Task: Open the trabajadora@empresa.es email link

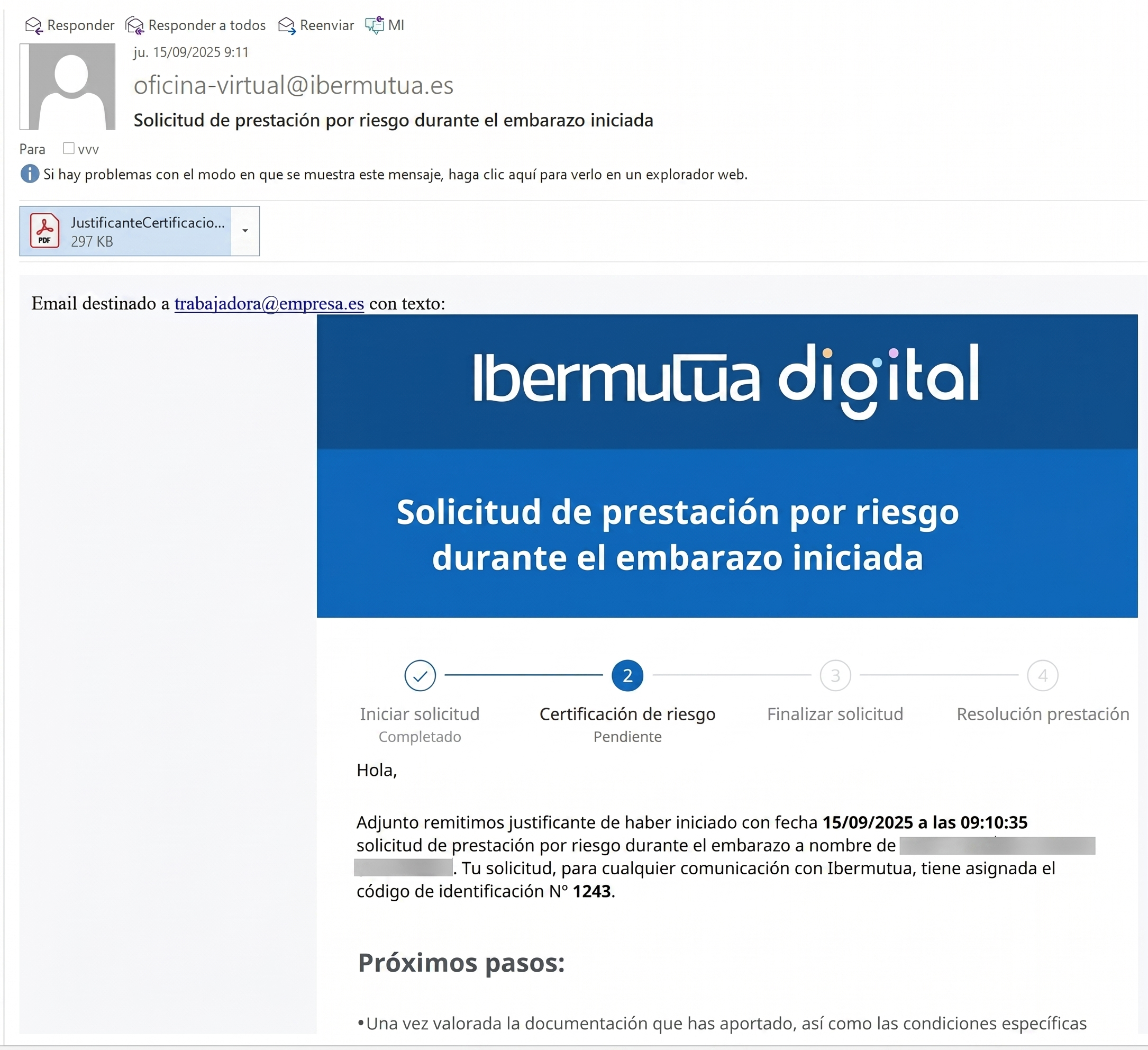Action: (x=268, y=304)
